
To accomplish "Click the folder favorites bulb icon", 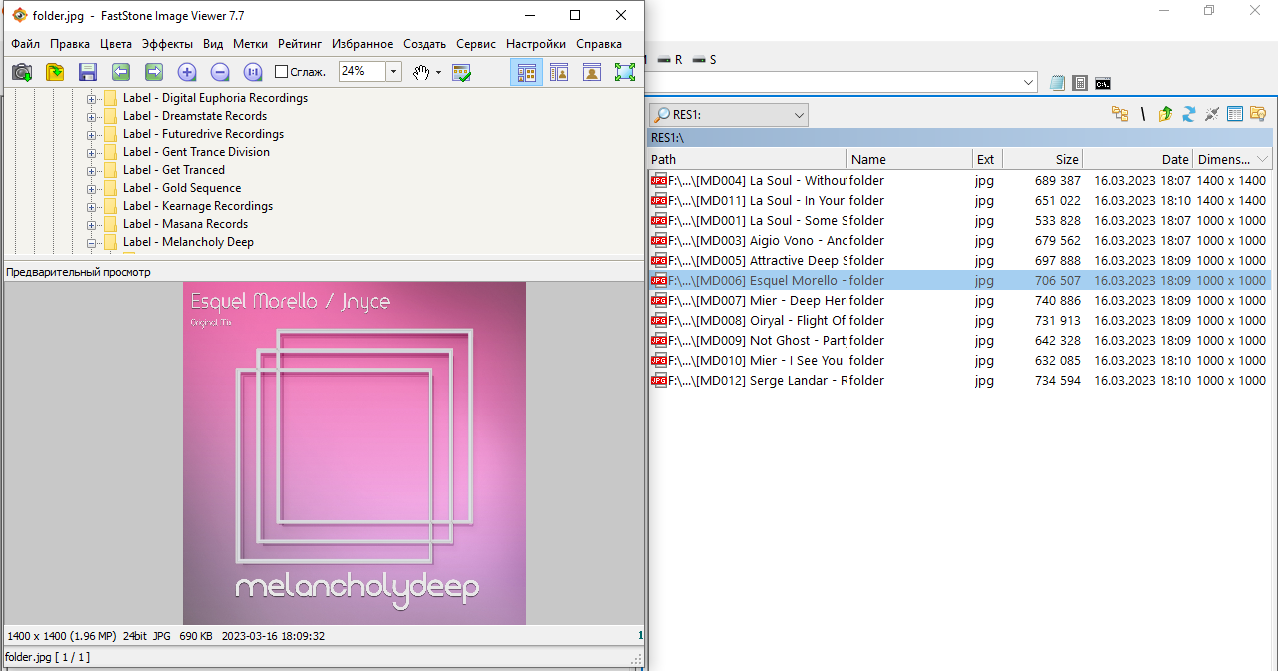I will point(1258,114).
